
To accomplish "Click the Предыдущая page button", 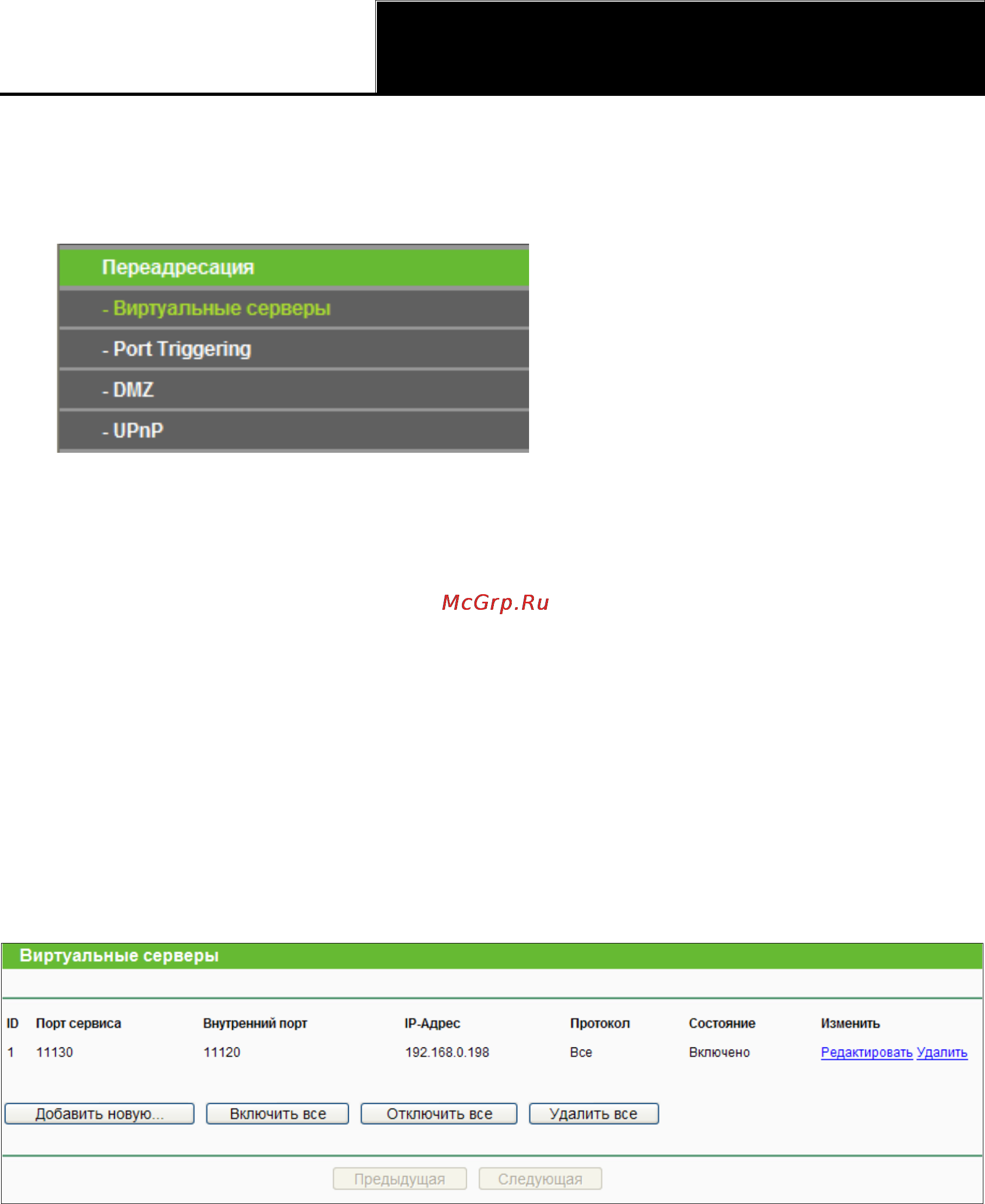I will coord(400,1179).
